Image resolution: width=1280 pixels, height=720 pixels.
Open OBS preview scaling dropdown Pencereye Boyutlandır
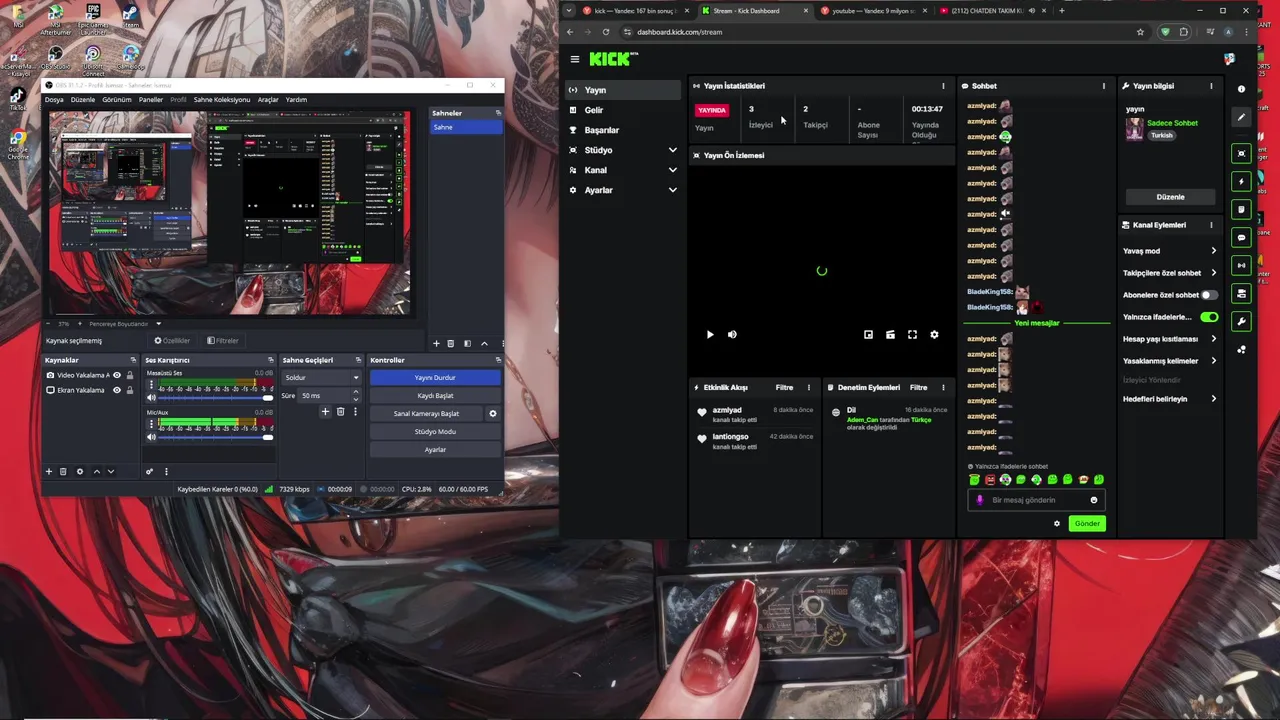click(124, 324)
